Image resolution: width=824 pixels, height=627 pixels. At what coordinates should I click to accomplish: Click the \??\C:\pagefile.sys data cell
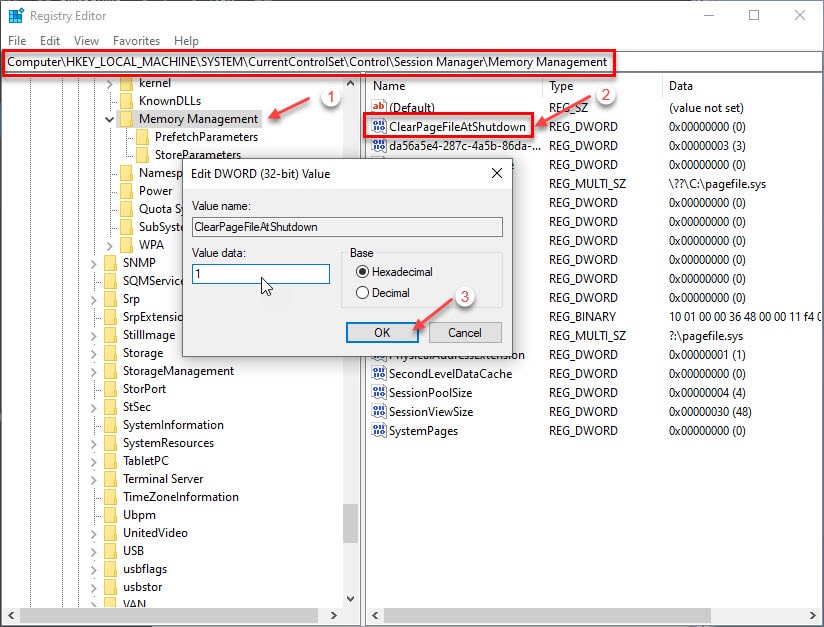(717, 184)
